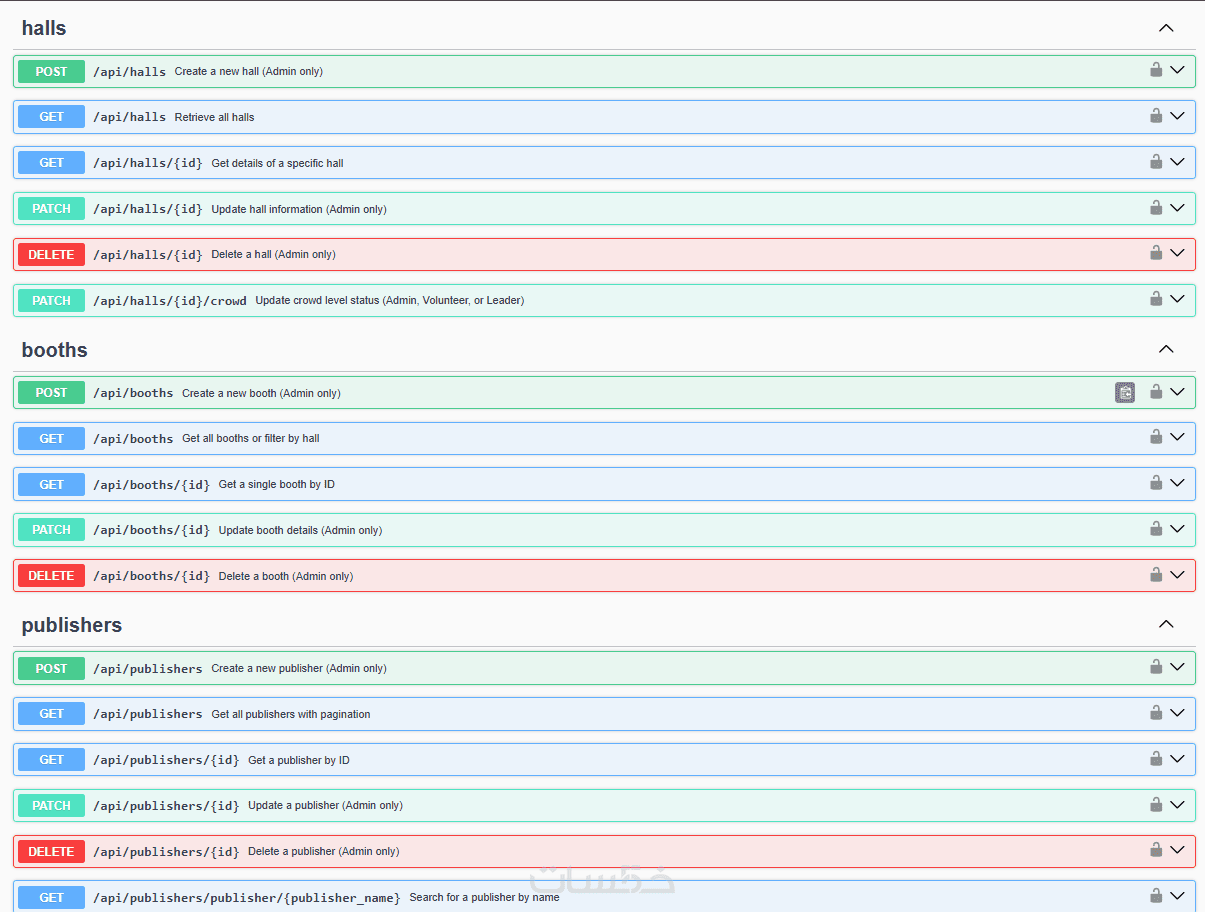Collapse the halls section
Screen dimensions: 1205x912
coord(1166,28)
